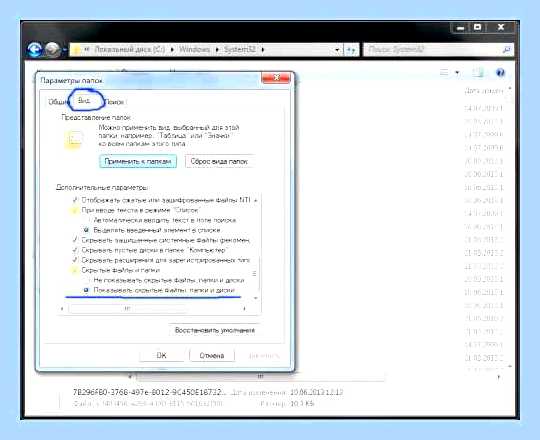The width and height of the screenshot is (540, 440).
Task: Minimize the Explorer window
Action: tap(460, 28)
